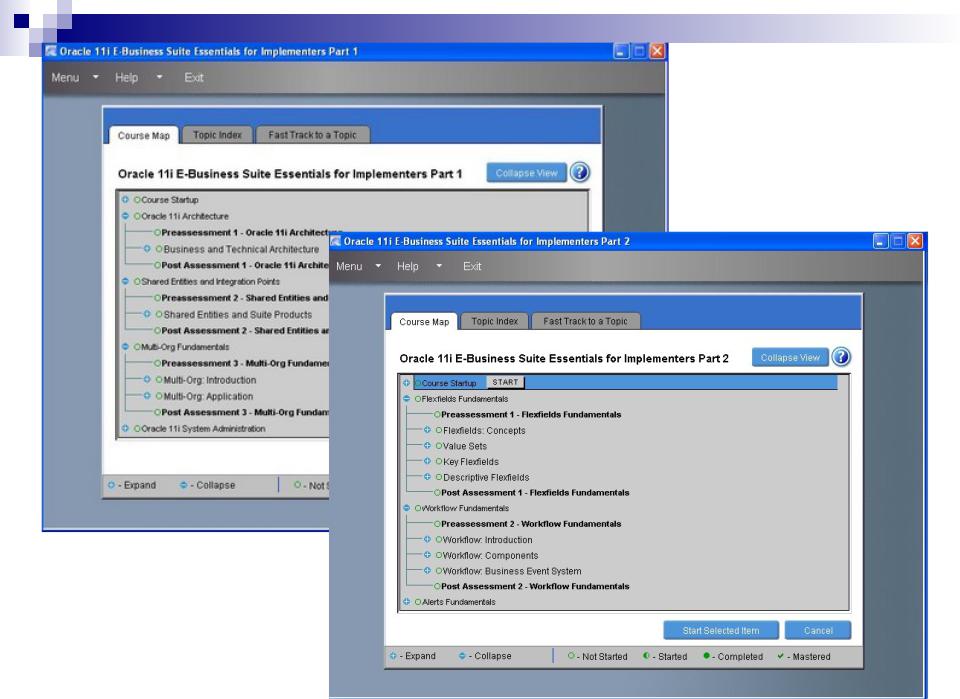Click 'Collapse' legend text in Part 2

492,656
